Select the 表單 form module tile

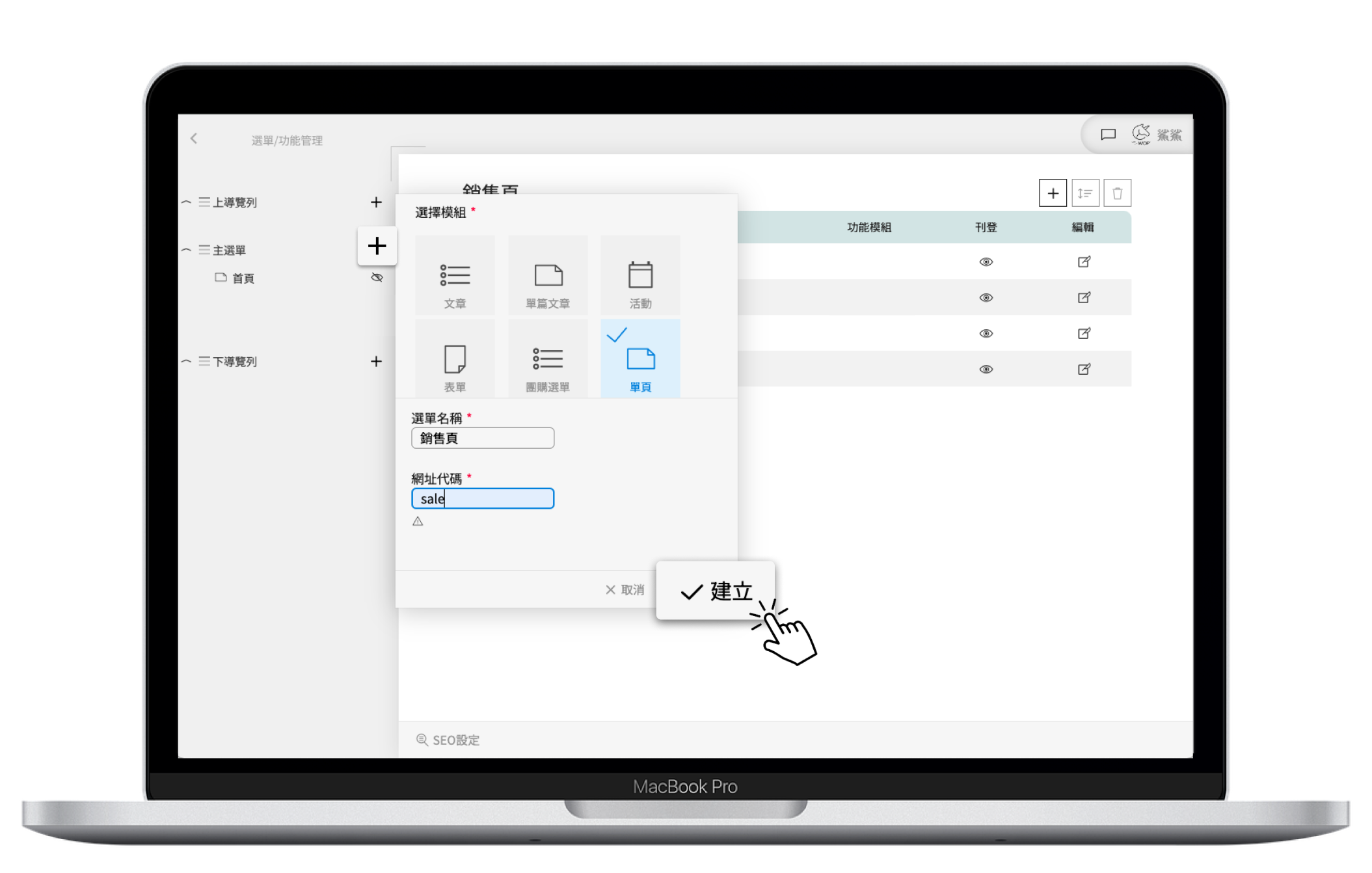click(x=455, y=359)
